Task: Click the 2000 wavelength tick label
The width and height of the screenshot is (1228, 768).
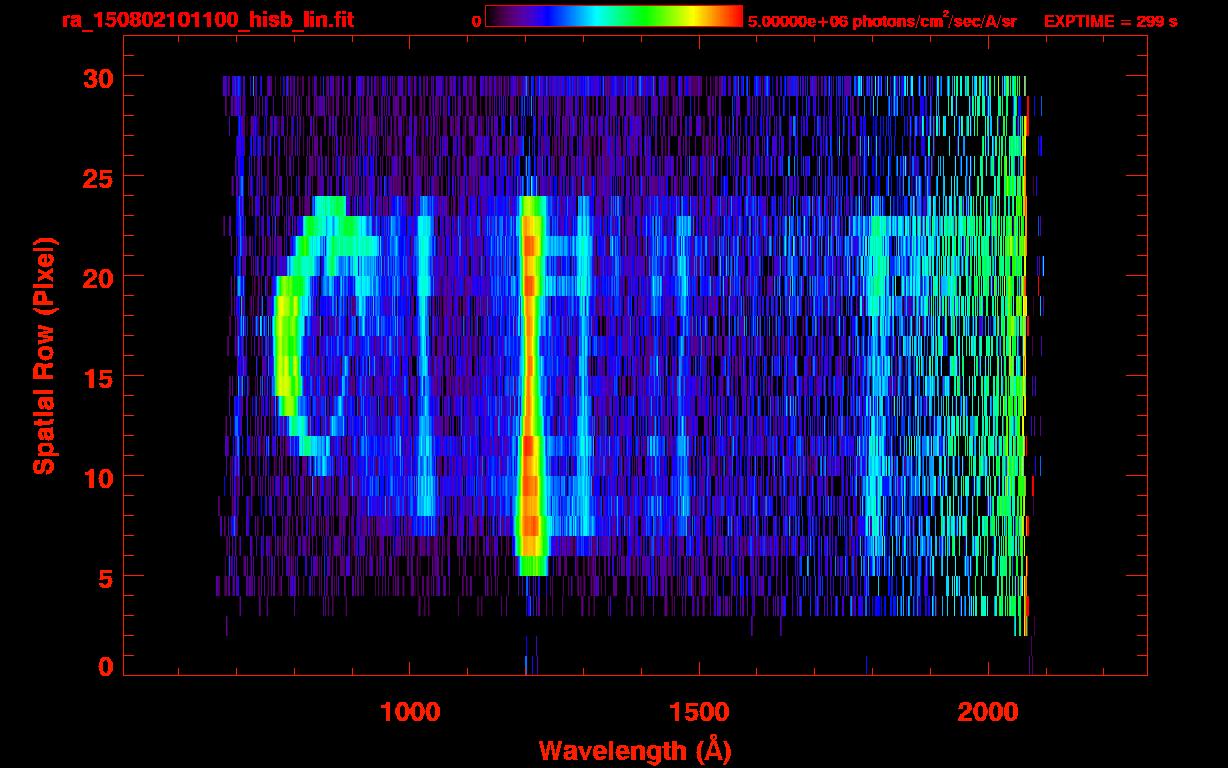Action: coord(988,712)
